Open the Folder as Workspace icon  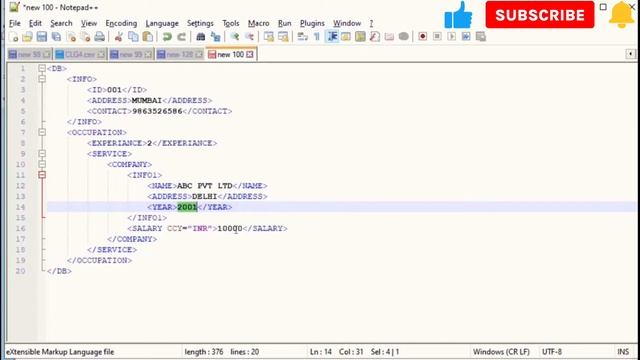[389, 37]
